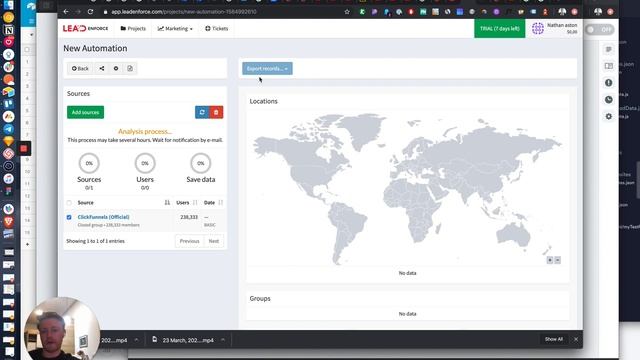This screenshot has width=640, height=360.
Task: Click the Previous pagination button
Action: 189,241
